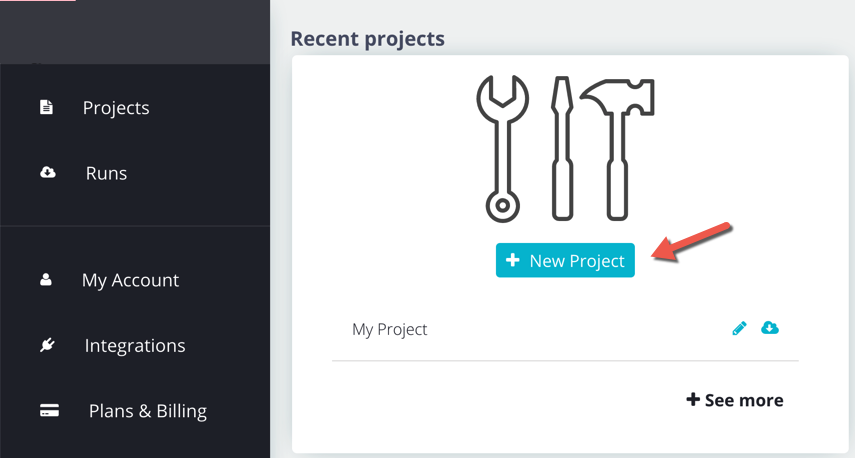Image resolution: width=855 pixels, height=458 pixels.
Task: Open the My Project entry
Action: click(x=390, y=330)
